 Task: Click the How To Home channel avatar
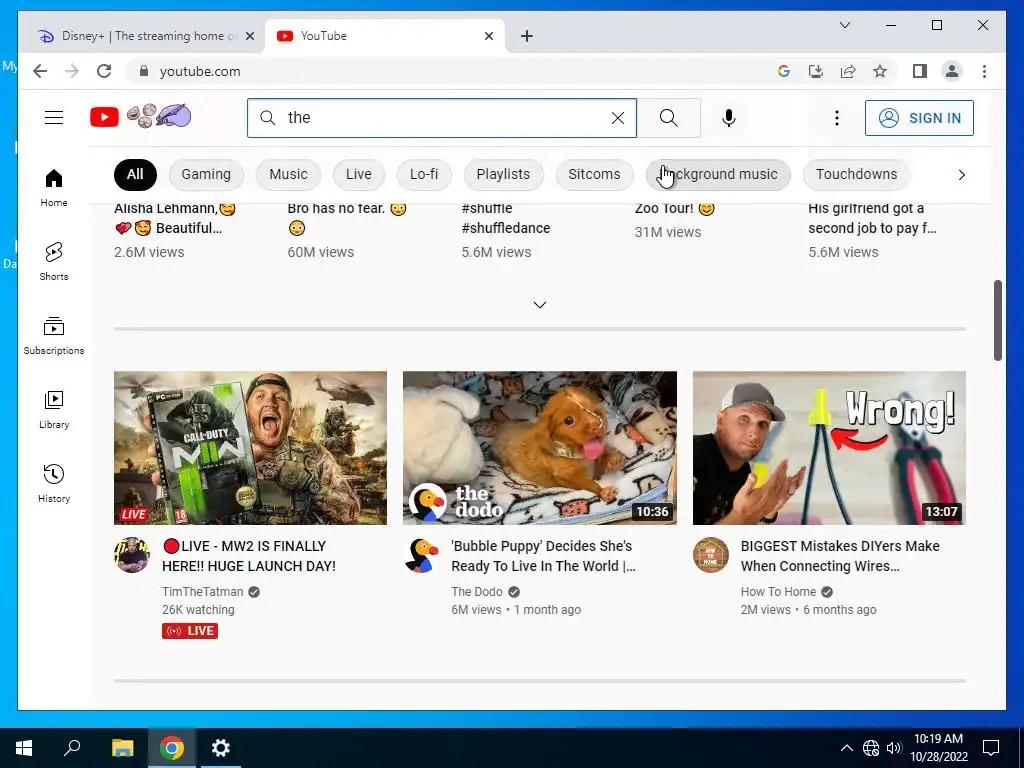click(x=711, y=555)
